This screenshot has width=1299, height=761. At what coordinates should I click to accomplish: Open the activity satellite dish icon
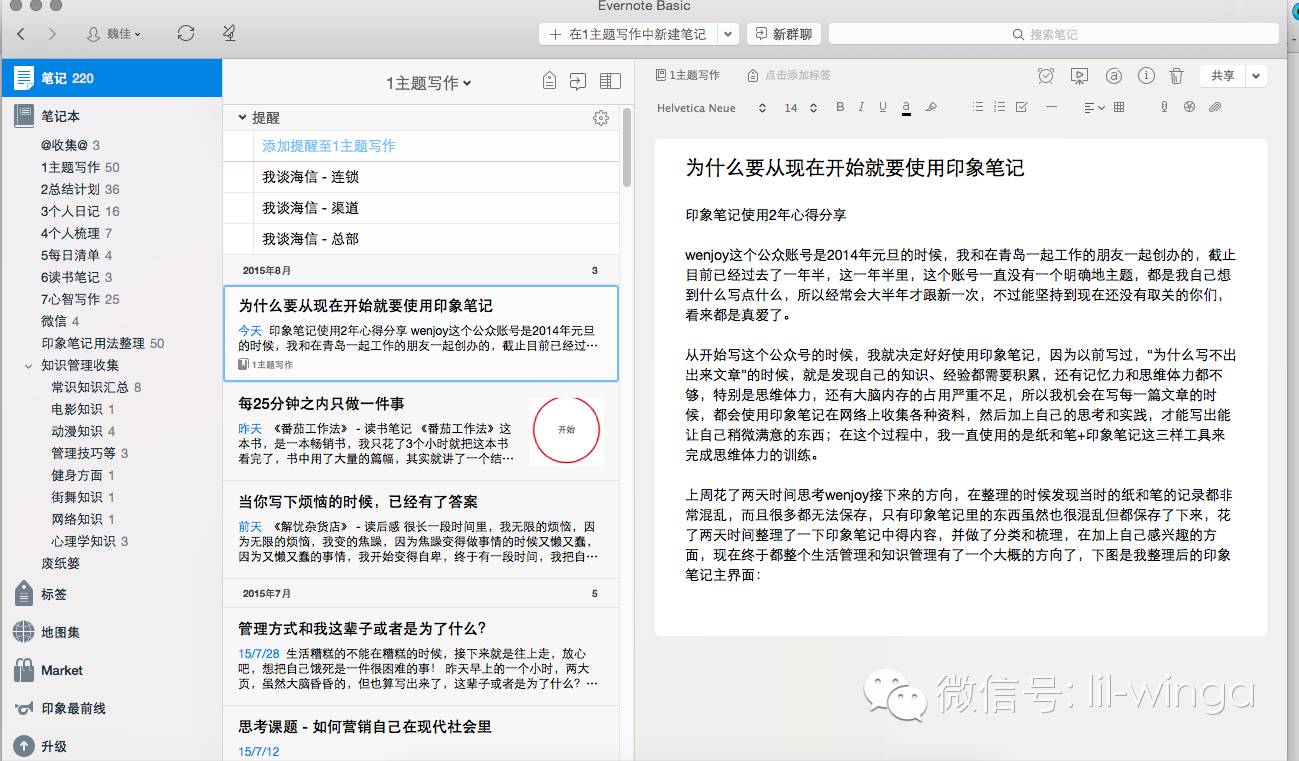229,34
